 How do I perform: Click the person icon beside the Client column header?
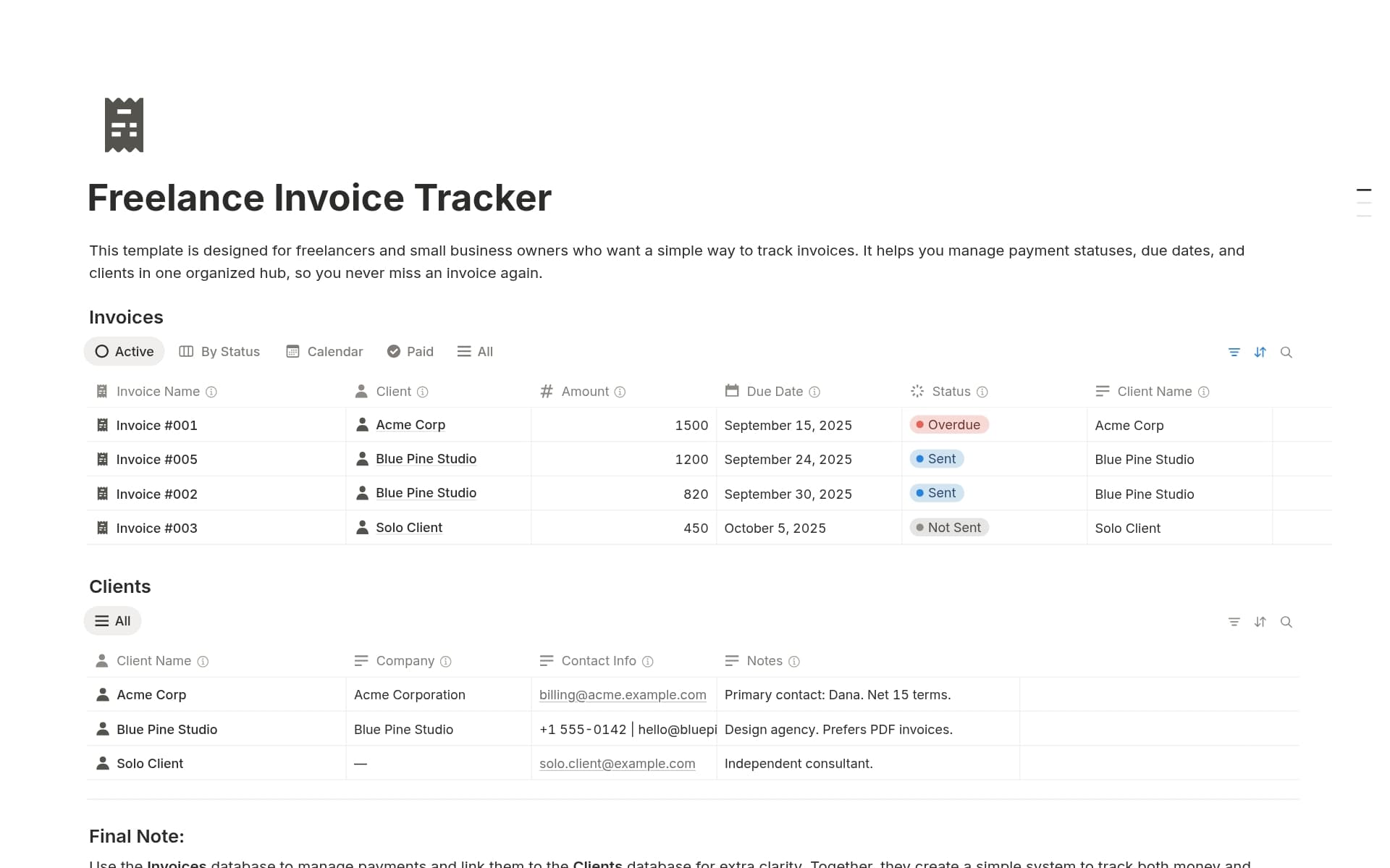tap(361, 391)
